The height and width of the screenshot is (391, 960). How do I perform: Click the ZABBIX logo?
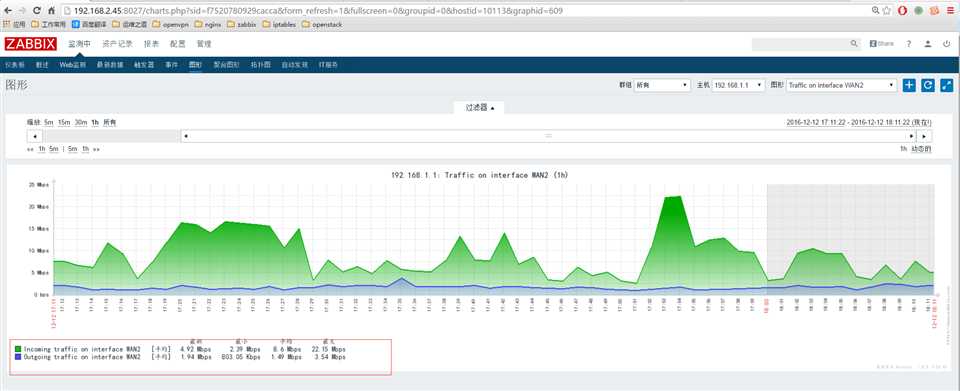31,44
